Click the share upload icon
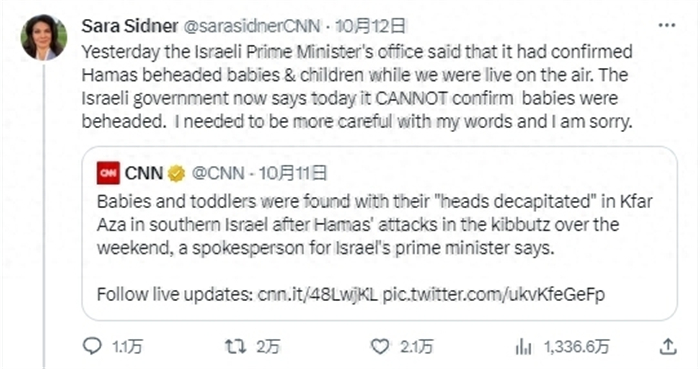Viewport: 700px width, 369px height. click(668, 346)
